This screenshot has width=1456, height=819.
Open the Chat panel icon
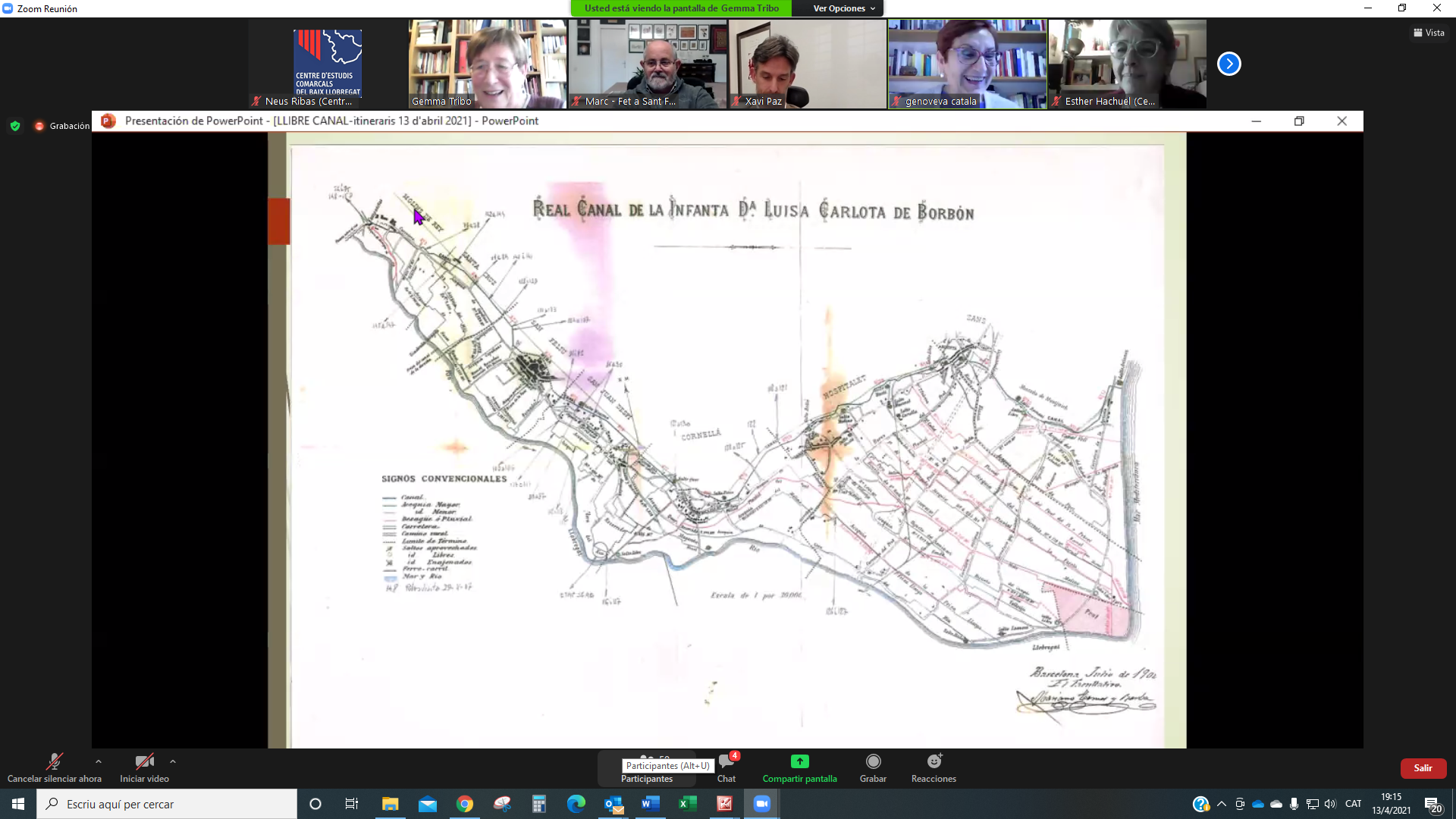point(726,762)
